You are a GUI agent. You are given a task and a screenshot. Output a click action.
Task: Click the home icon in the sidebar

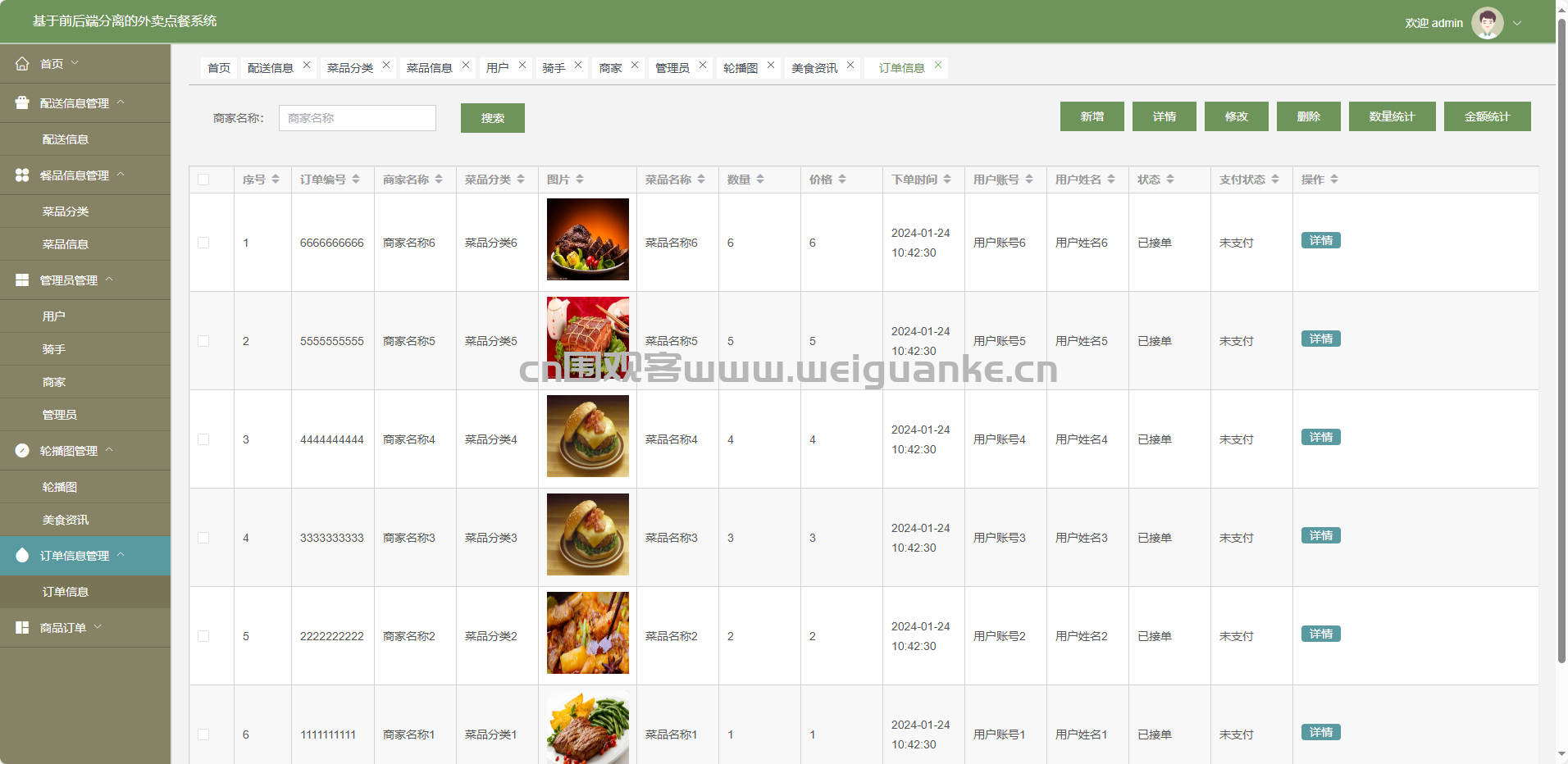(x=22, y=64)
